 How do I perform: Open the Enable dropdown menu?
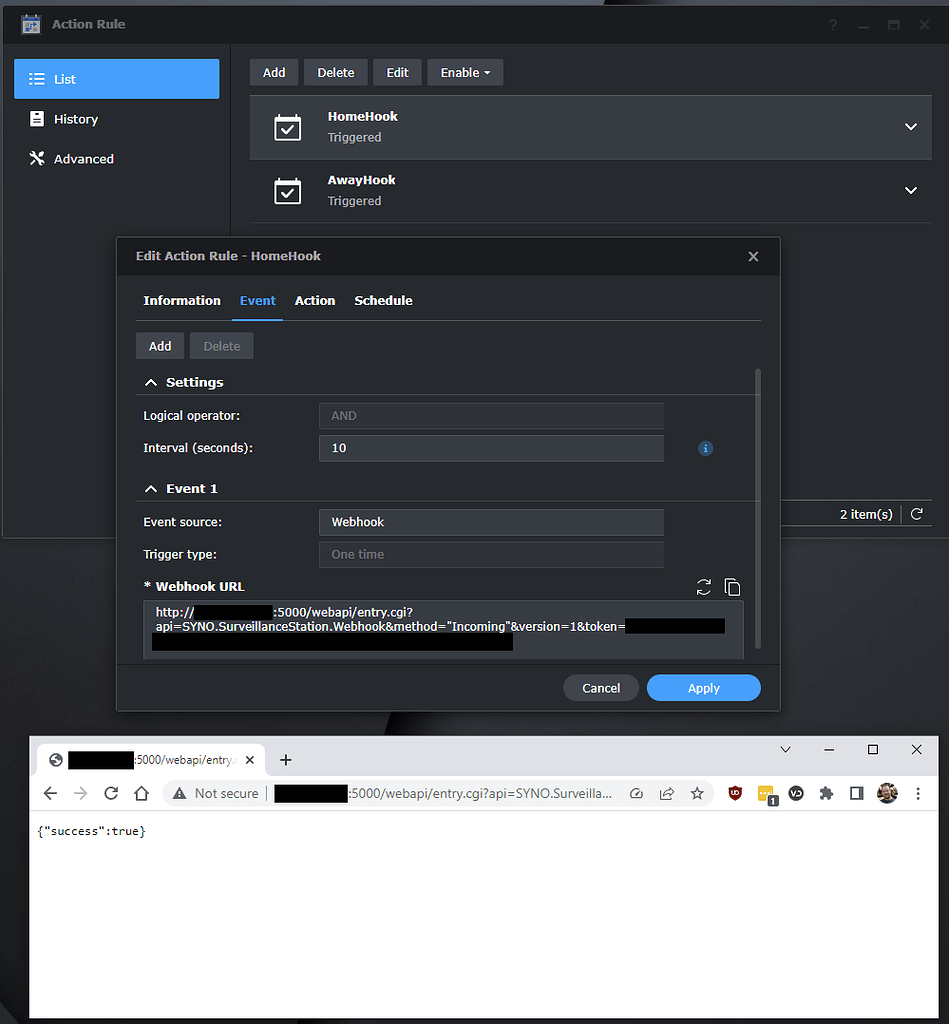click(465, 72)
